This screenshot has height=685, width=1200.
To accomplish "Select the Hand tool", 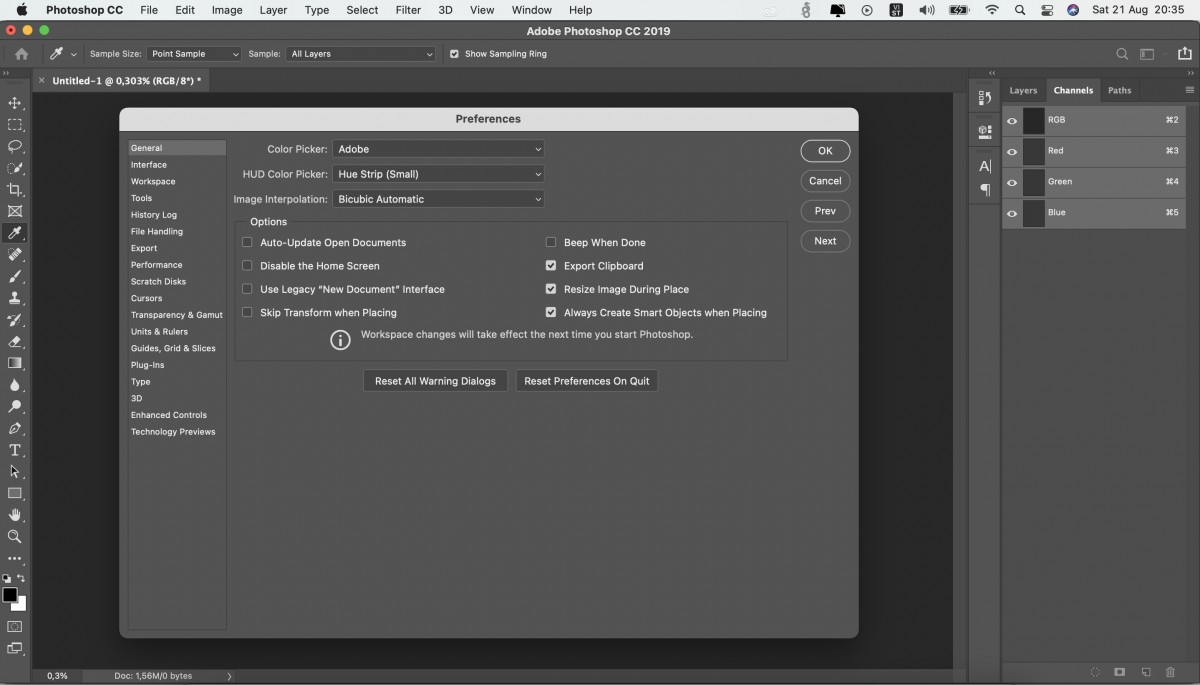I will tap(15, 515).
